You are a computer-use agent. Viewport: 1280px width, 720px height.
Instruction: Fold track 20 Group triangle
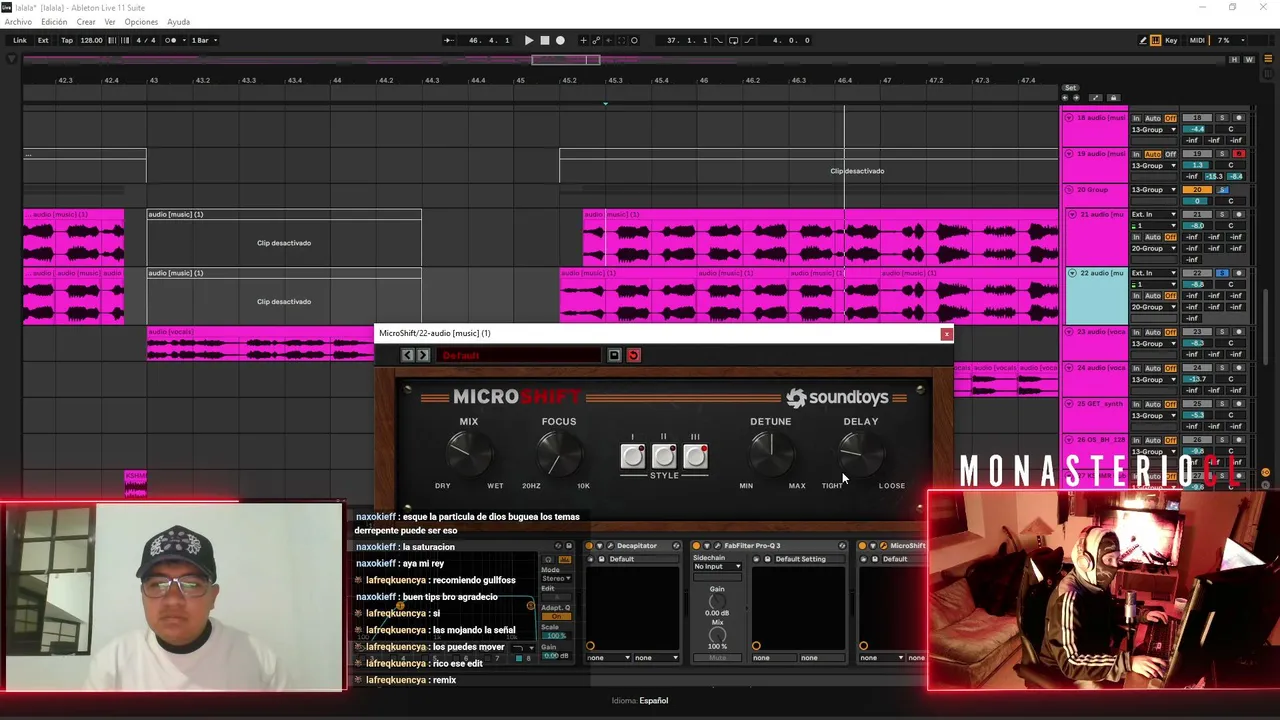pos(1069,190)
